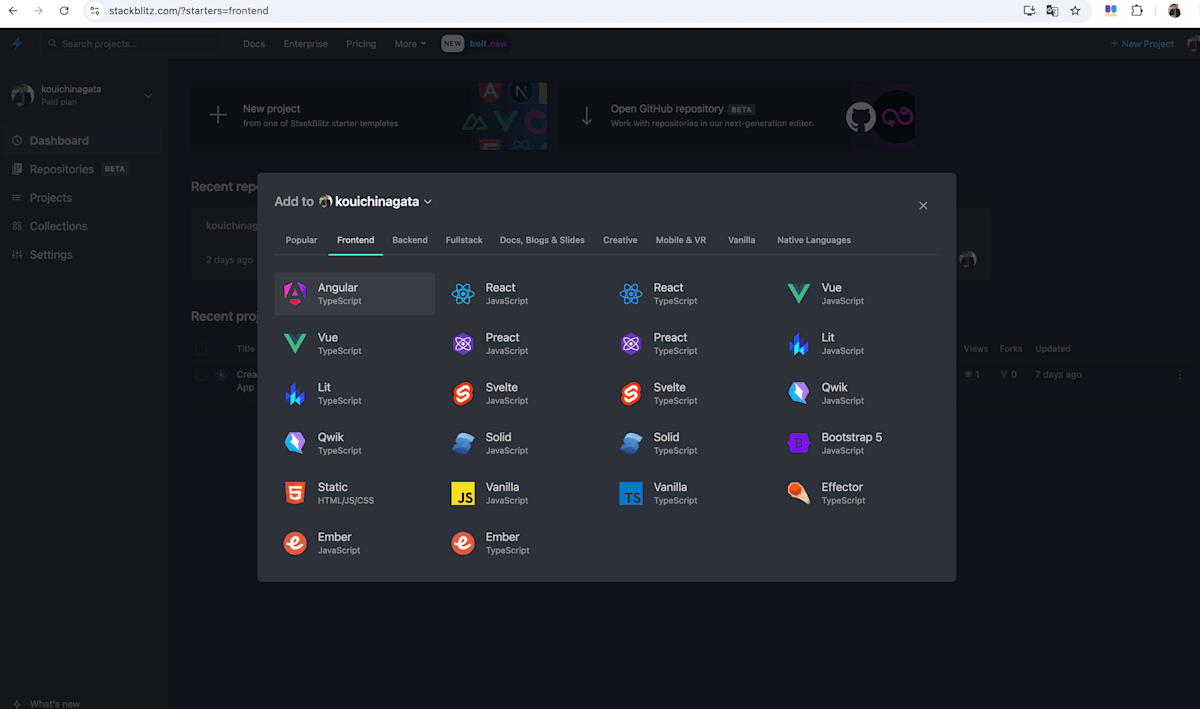Select the Bootstrap 5 icon

(799, 443)
